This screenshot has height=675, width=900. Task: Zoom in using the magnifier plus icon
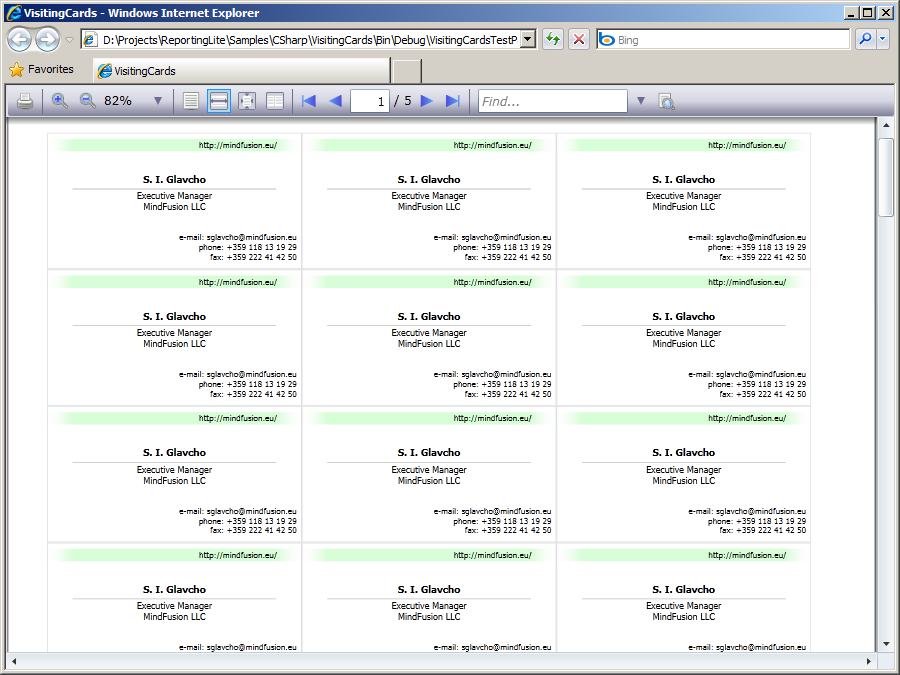[60, 101]
